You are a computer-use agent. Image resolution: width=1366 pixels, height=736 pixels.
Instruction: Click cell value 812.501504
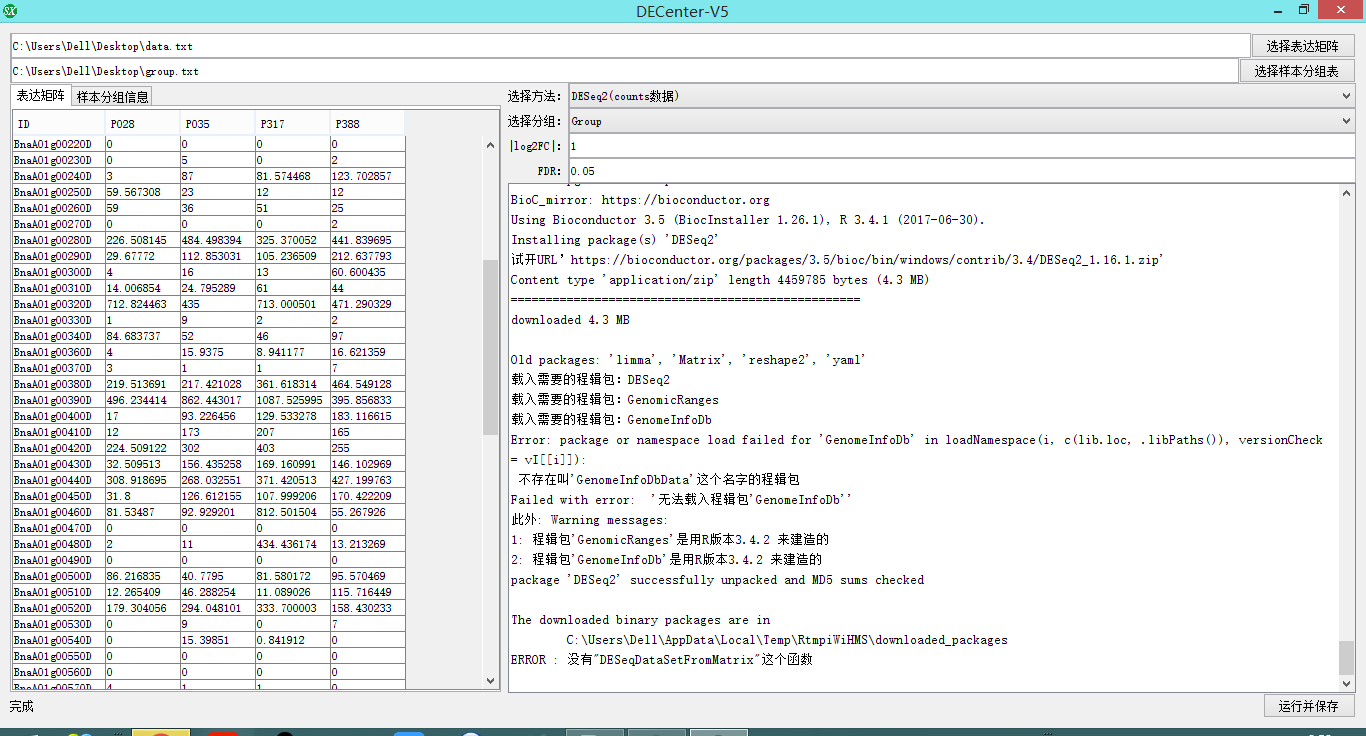point(292,512)
